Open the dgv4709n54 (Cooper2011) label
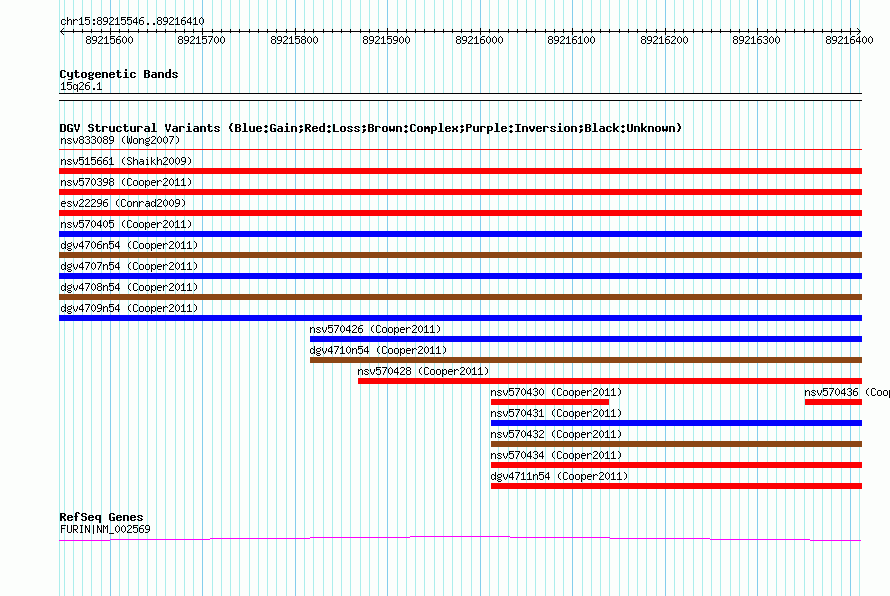The width and height of the screenshot is (890, 596). click(129, 308)
